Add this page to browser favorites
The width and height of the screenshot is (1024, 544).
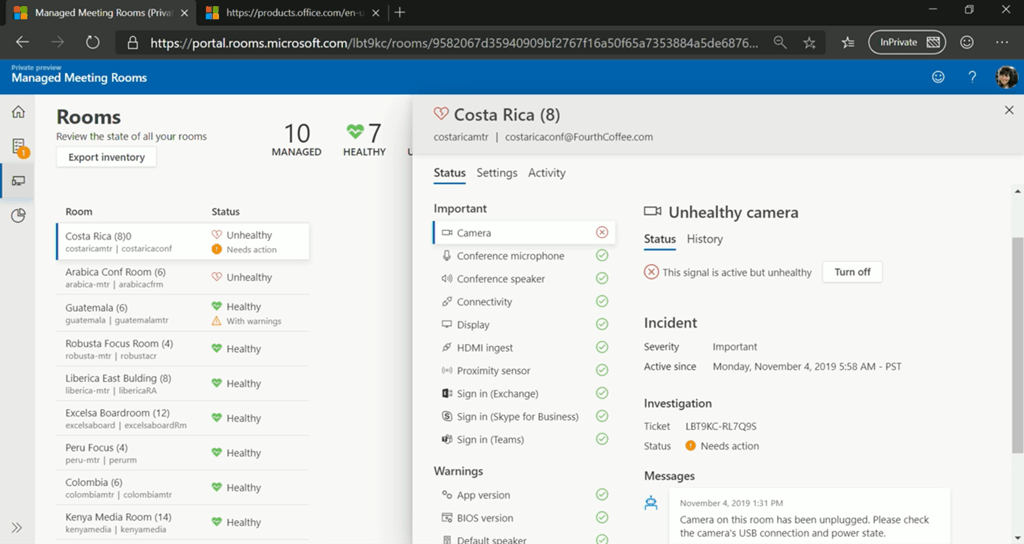click(810, 43)
